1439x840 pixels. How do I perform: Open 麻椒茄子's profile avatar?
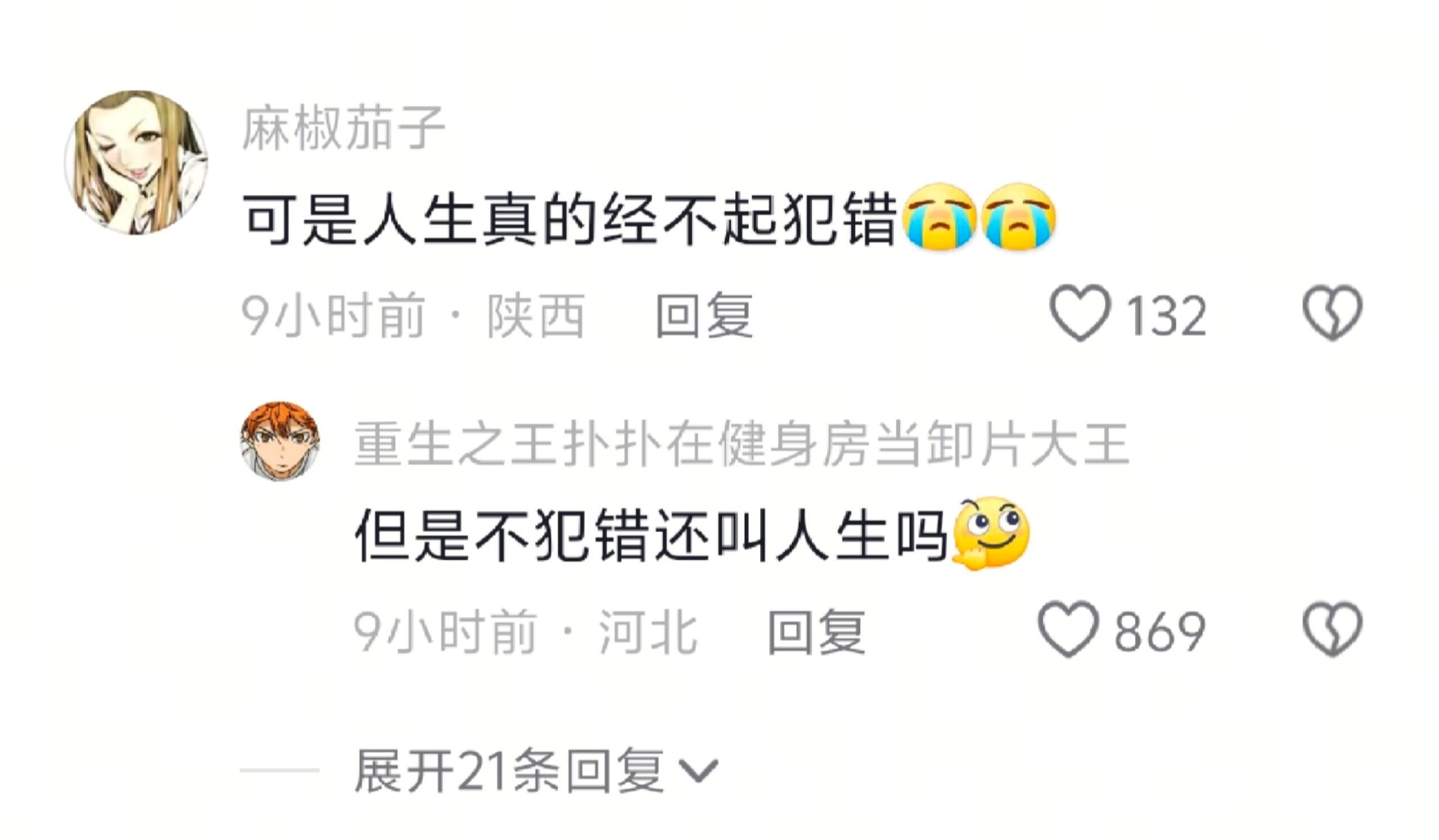tap(136, 162)
